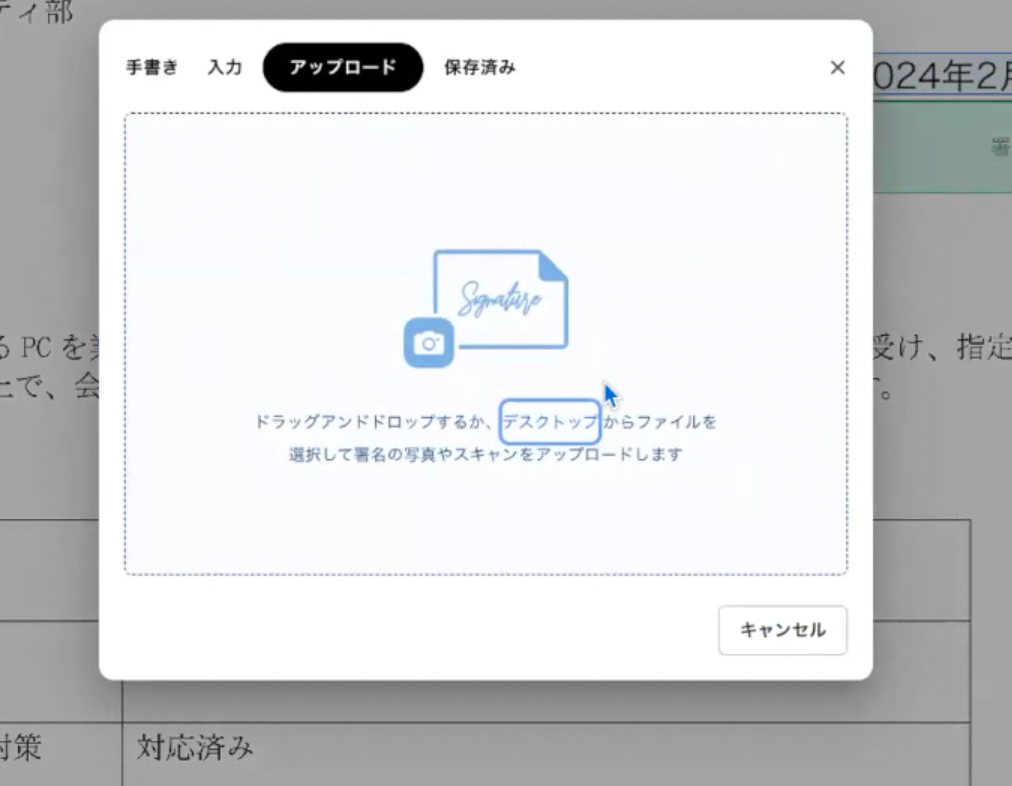Select the 2024年2月 date field behind dialog

pos(942,76)
